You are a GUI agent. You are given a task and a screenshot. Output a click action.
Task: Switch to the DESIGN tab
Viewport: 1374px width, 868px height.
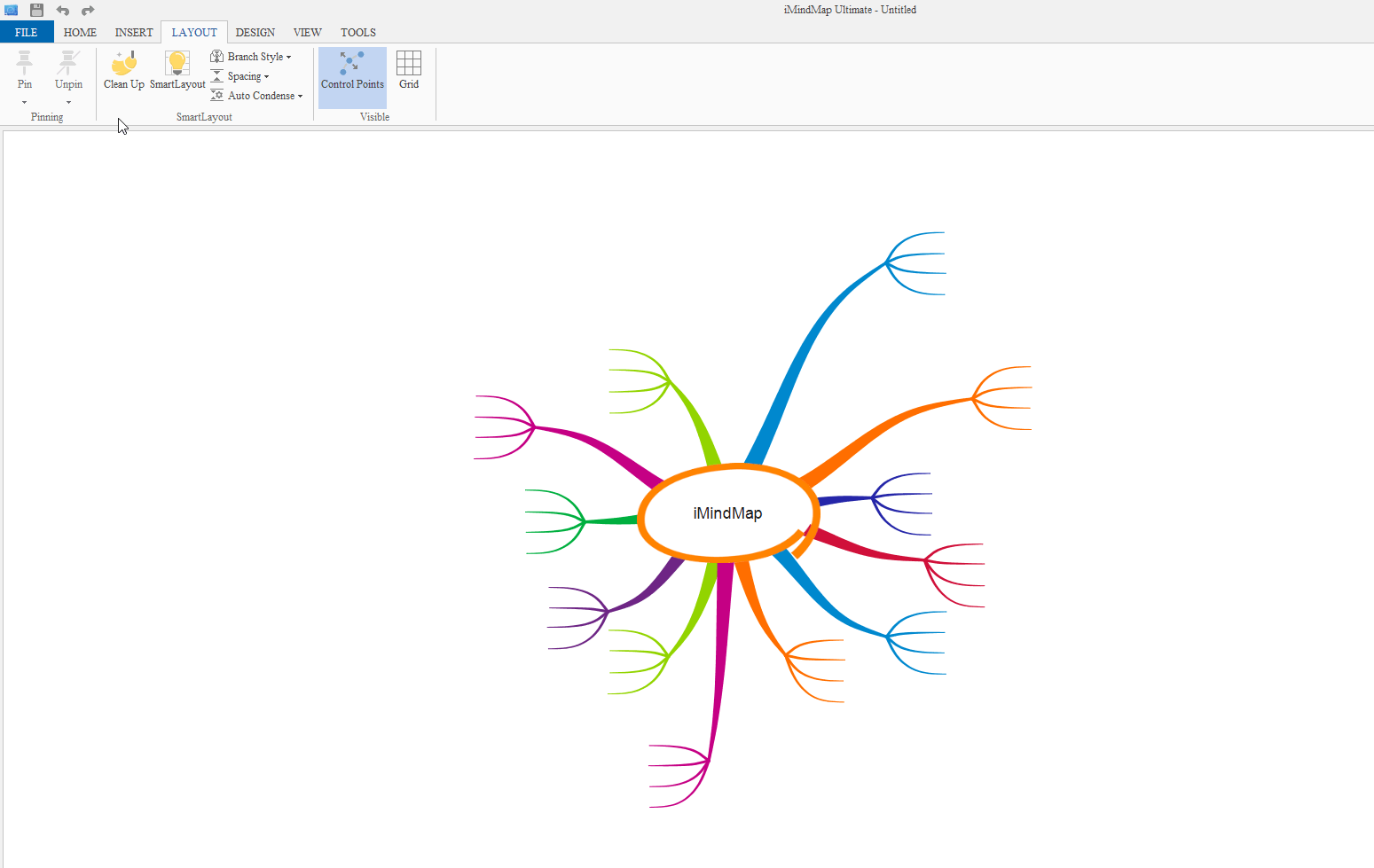(x=255, y=32)
